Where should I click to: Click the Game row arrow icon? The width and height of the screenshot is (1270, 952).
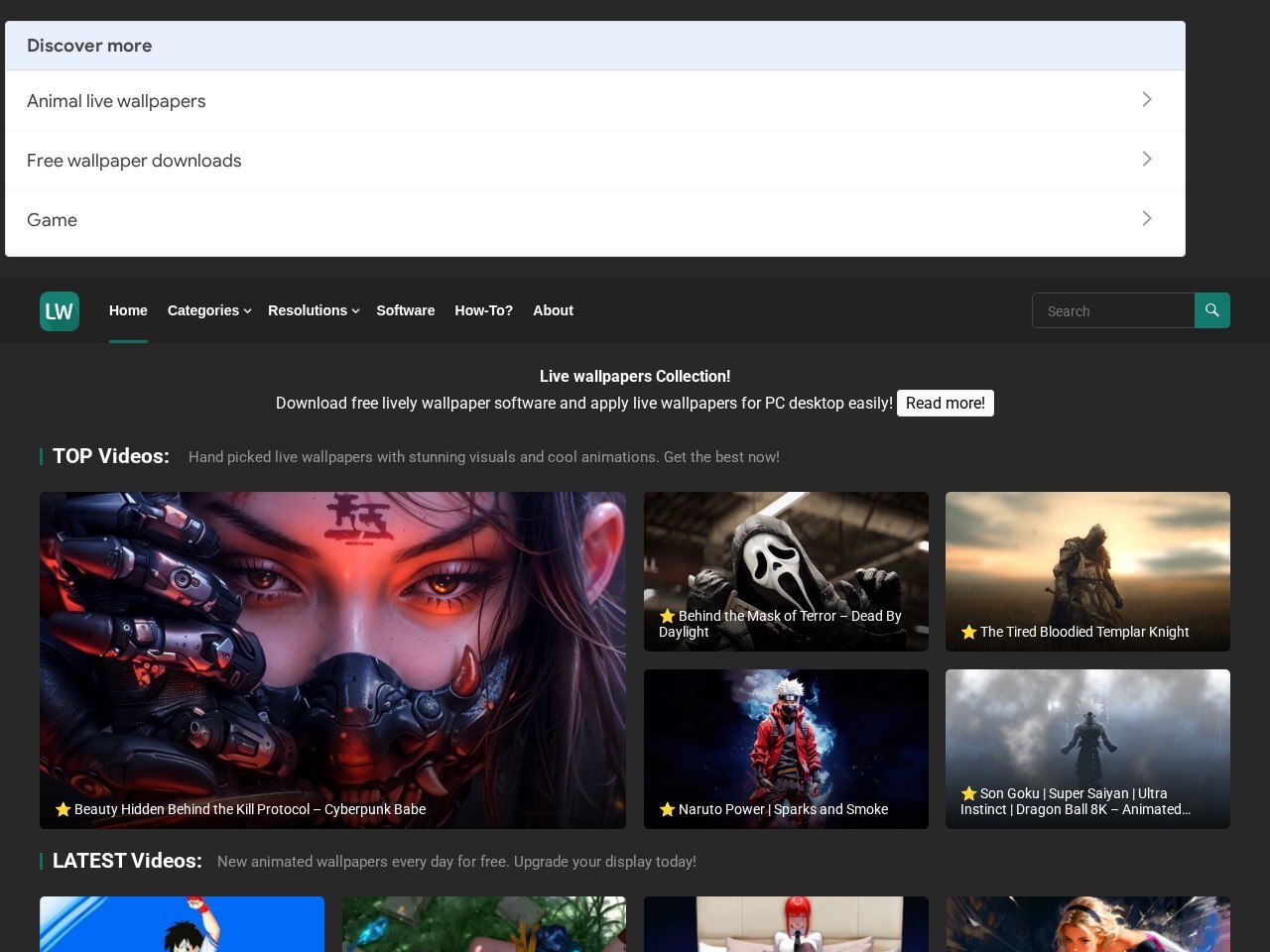tap(1147, 218)
